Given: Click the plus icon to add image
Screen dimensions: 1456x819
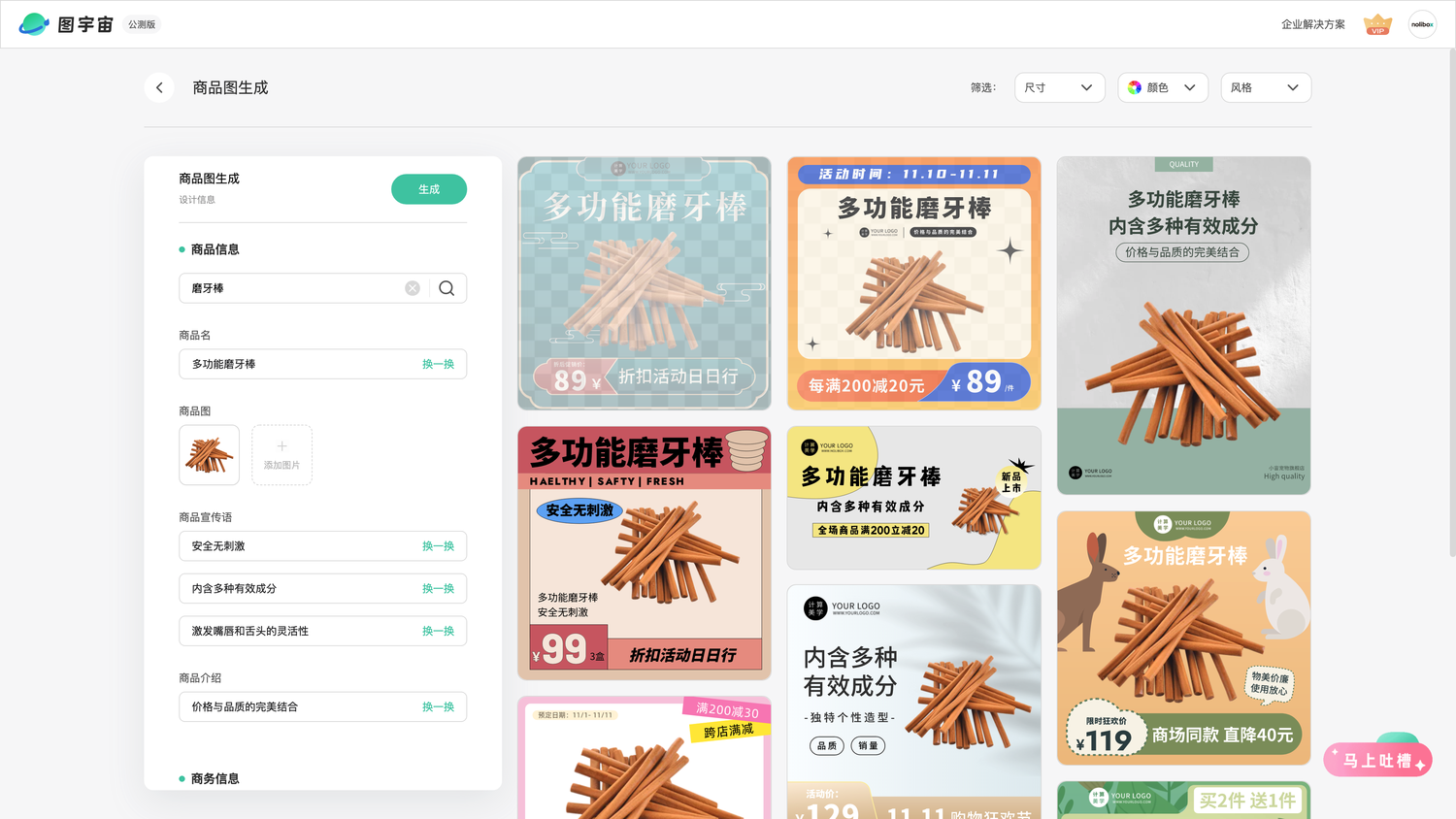Looking at the screenshot, I should (x=281, y=446).
